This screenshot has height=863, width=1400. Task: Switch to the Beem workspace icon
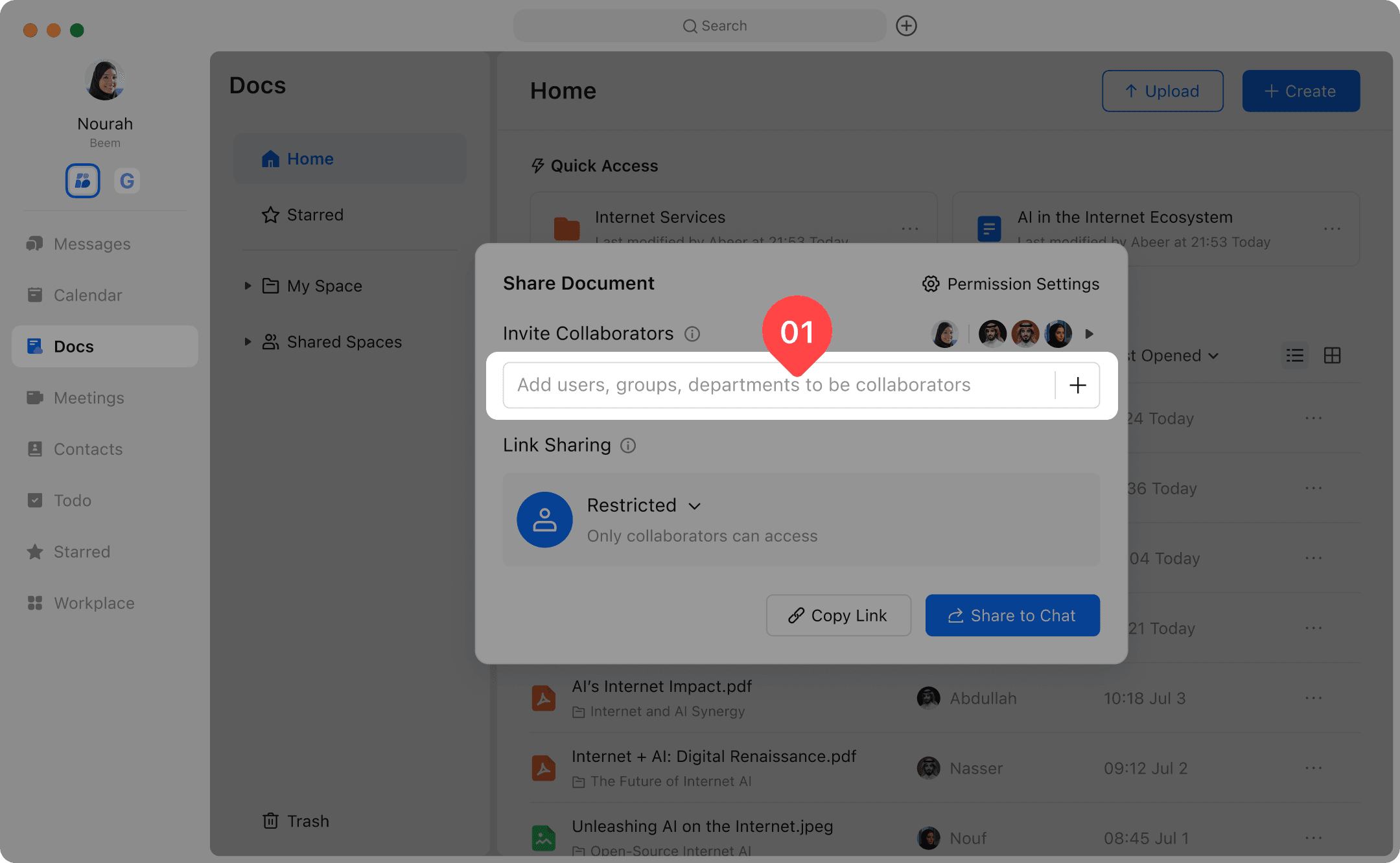click(x=83, y=181)
